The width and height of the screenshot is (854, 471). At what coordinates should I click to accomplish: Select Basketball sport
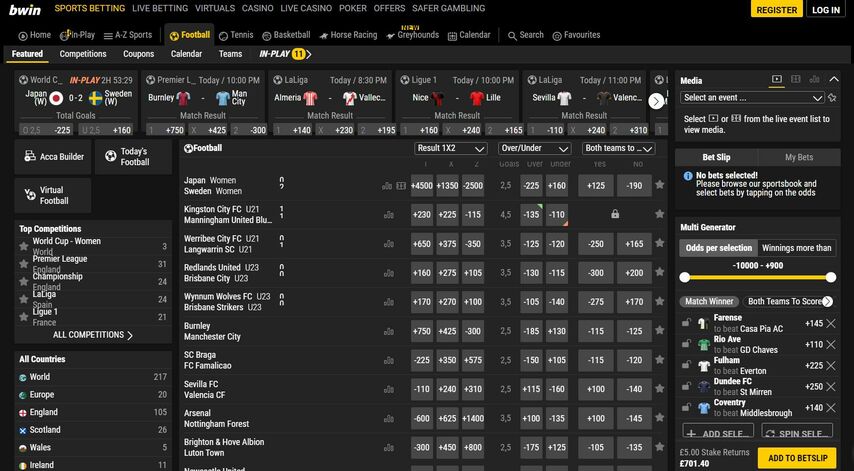pyautogui.click(x=286, y=35)
